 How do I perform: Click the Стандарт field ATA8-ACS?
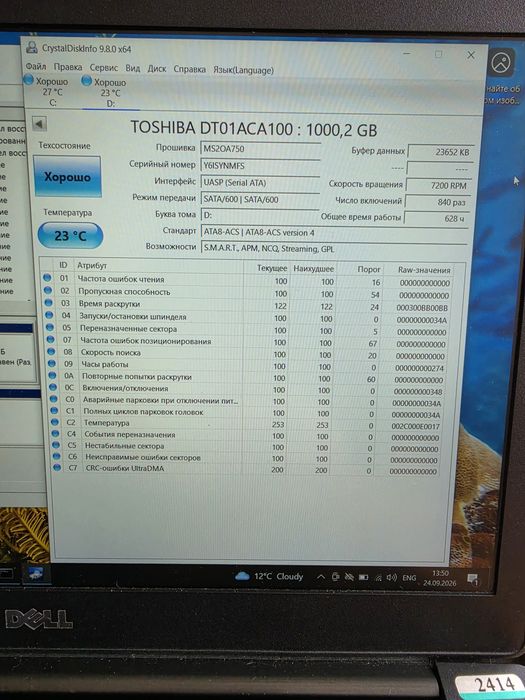pos(334,233)
